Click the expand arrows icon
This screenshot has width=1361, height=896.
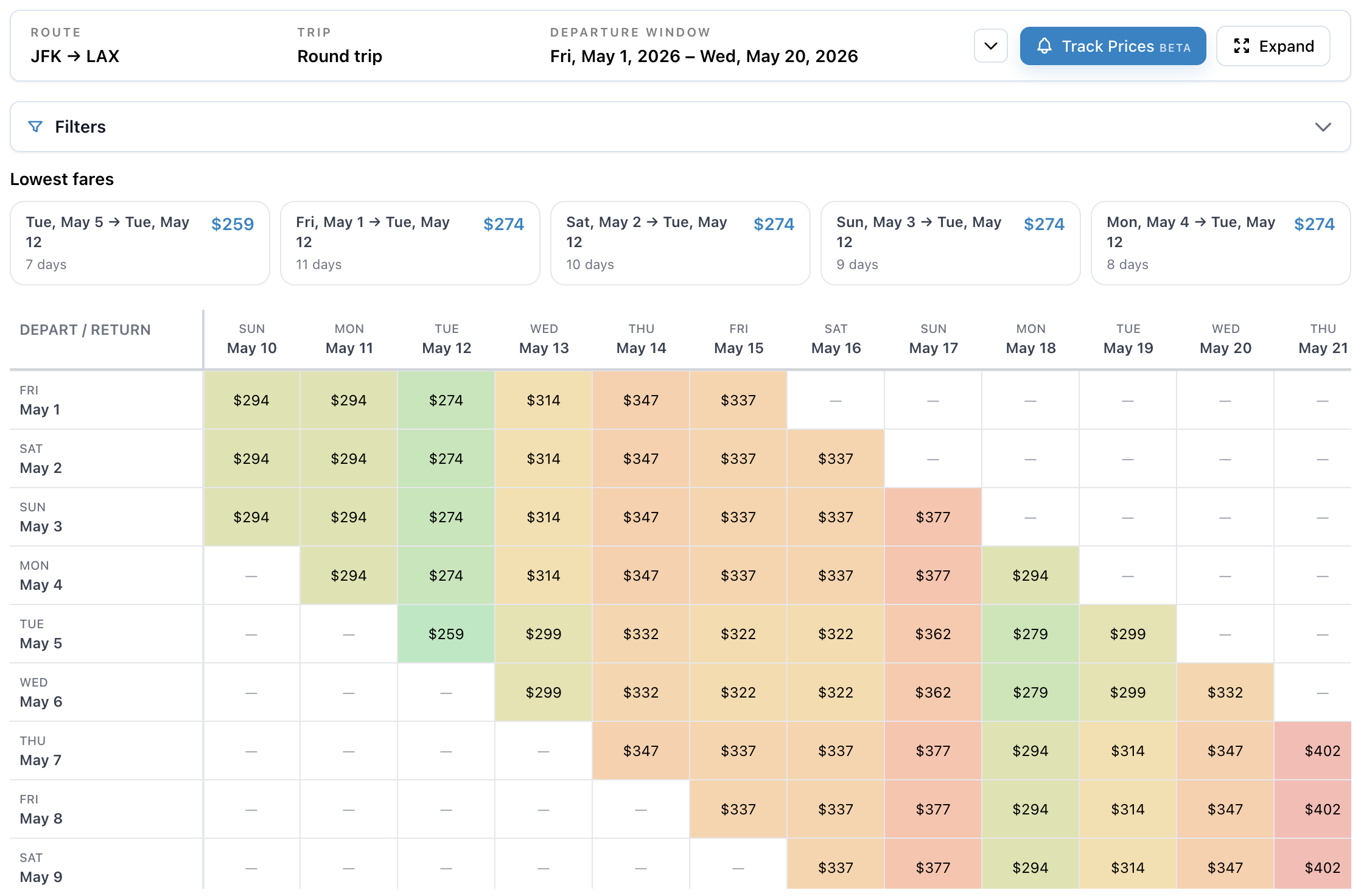coord(1241,46)
